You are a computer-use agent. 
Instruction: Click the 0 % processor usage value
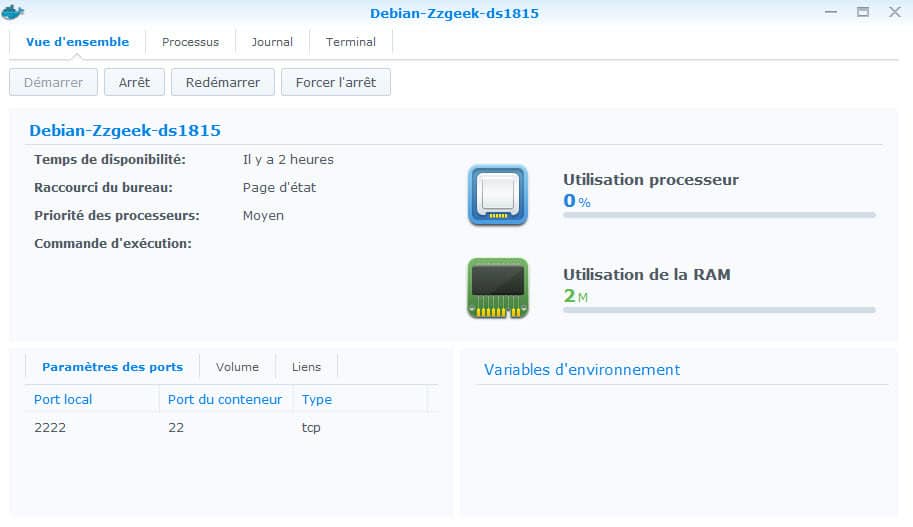pyautogui.click(x=577, y=201)
